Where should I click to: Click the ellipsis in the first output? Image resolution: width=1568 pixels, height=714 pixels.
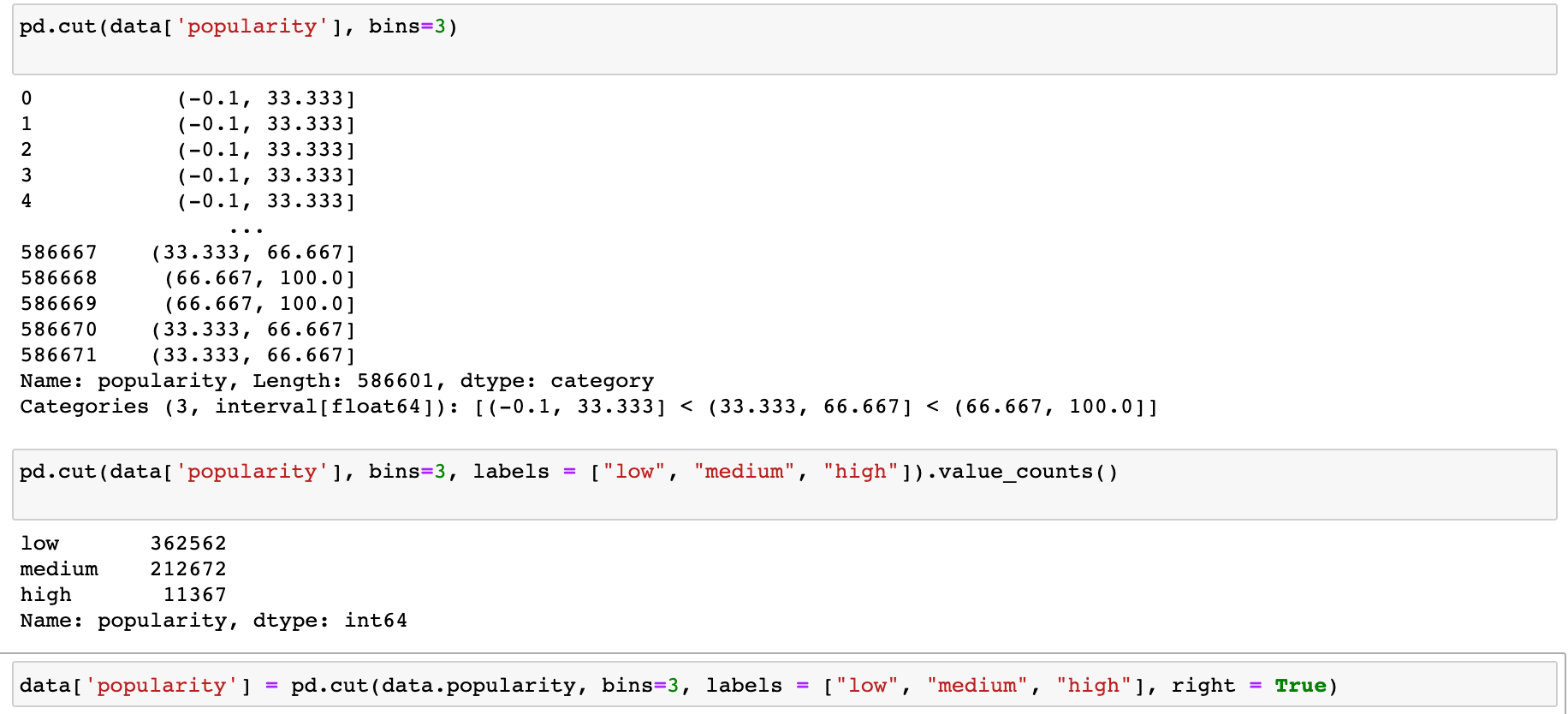(x=246, y=228)
